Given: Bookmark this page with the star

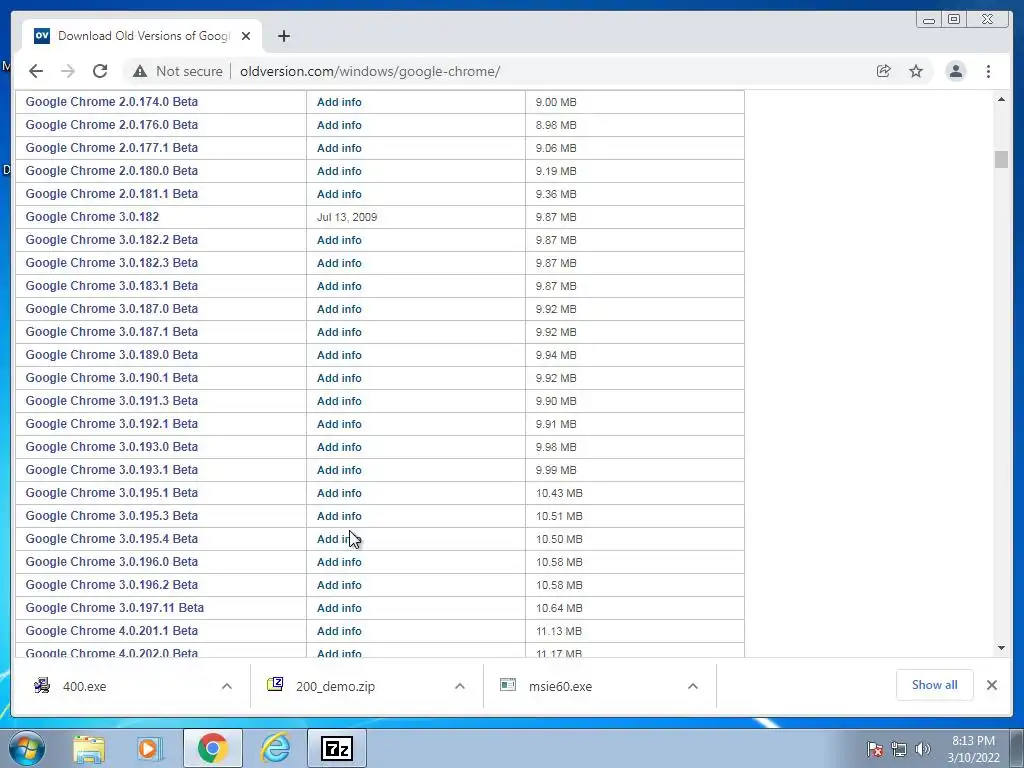Looking at the screenshot, I should tap(916, 71).
